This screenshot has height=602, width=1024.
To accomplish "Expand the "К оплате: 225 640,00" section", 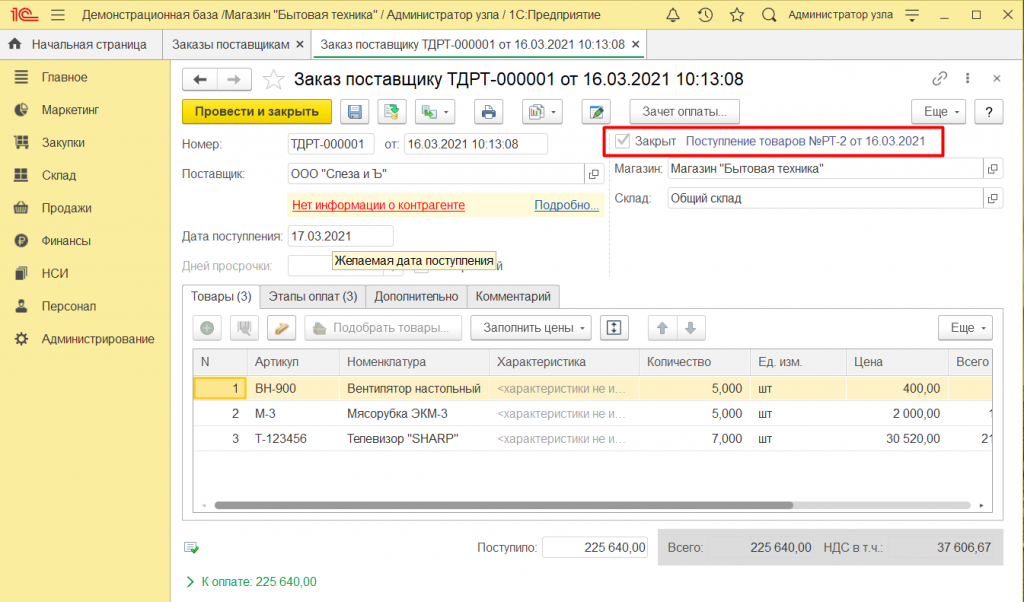I will point(190,581).
